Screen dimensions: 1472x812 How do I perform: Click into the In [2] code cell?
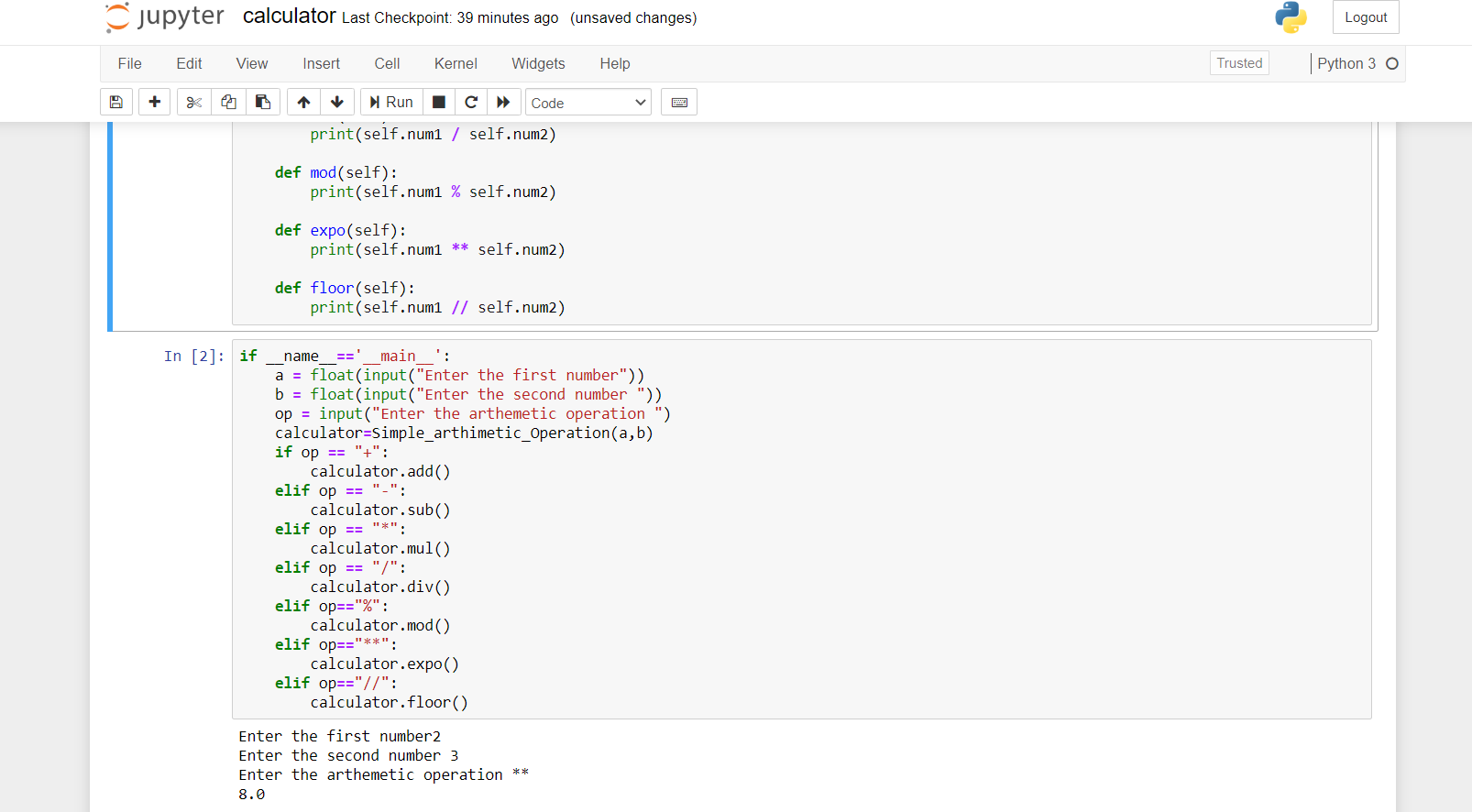[x=802, y=529]
